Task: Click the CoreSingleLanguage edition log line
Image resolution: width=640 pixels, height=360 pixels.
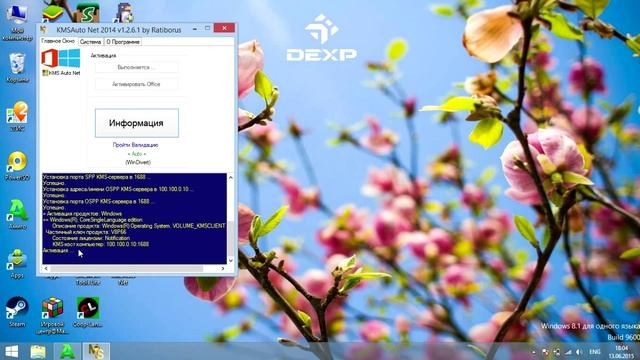Action: [x=93, y=220]
